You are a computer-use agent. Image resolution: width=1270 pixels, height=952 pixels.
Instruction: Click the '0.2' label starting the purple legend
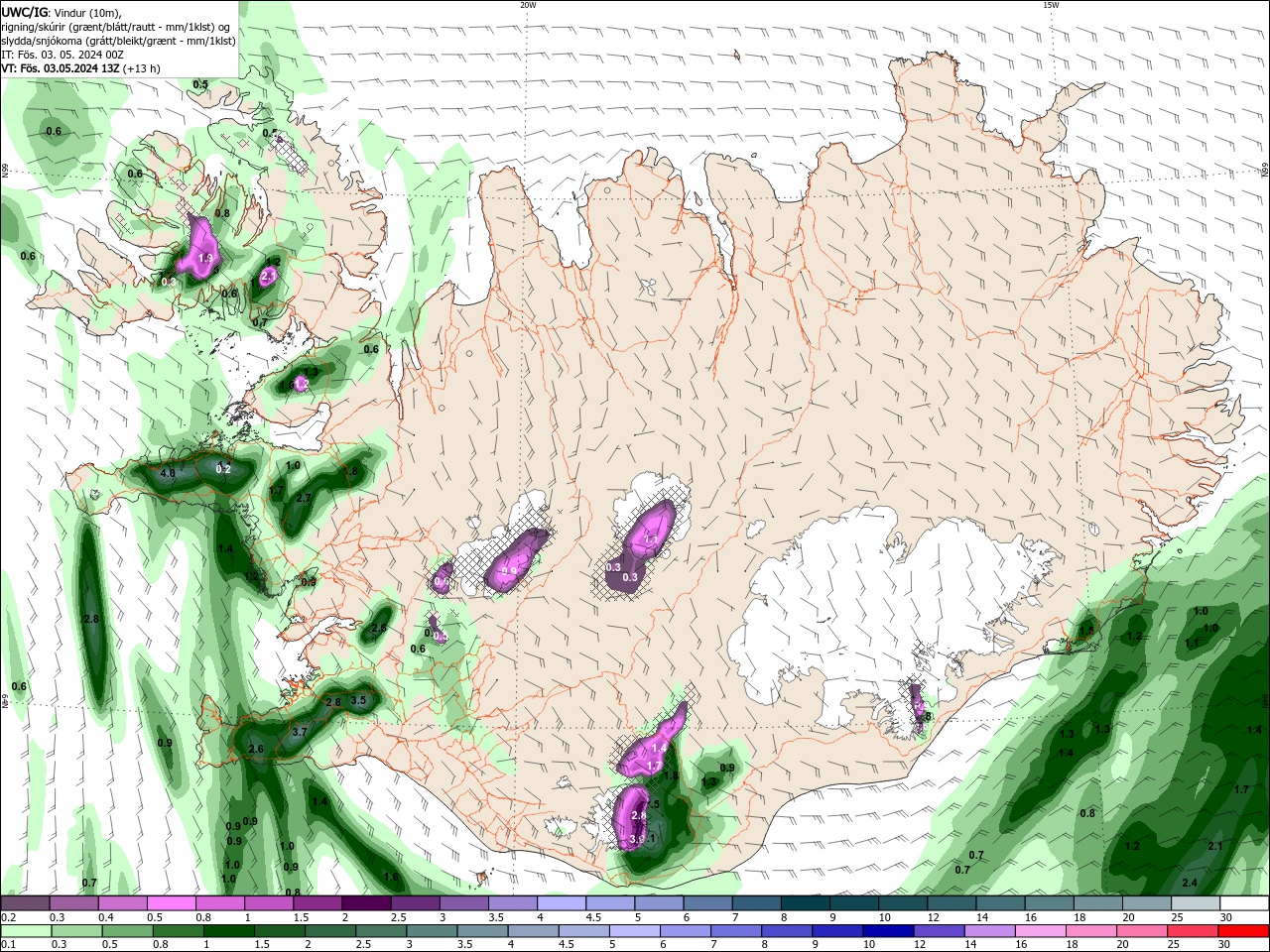click(8, 917)
